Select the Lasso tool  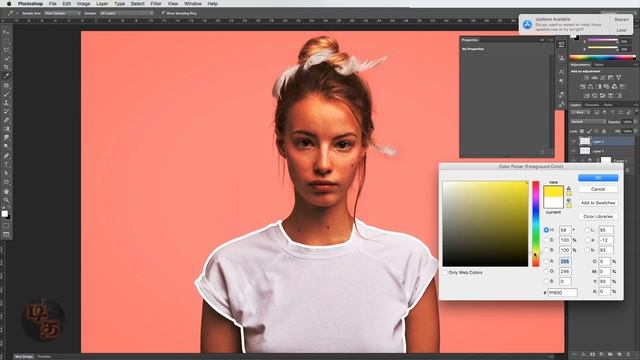6,50
